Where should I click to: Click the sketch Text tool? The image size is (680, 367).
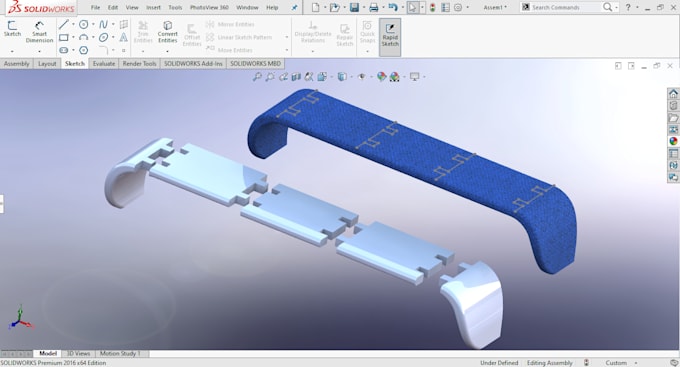click(x=124, y=38)
